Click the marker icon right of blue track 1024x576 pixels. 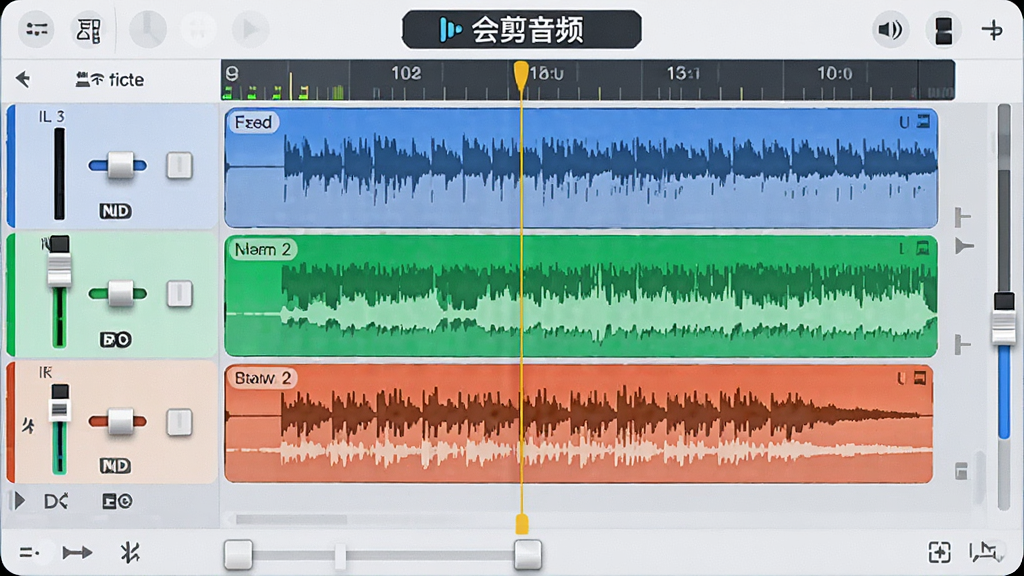pyautogui.click(x=963, y=217)
